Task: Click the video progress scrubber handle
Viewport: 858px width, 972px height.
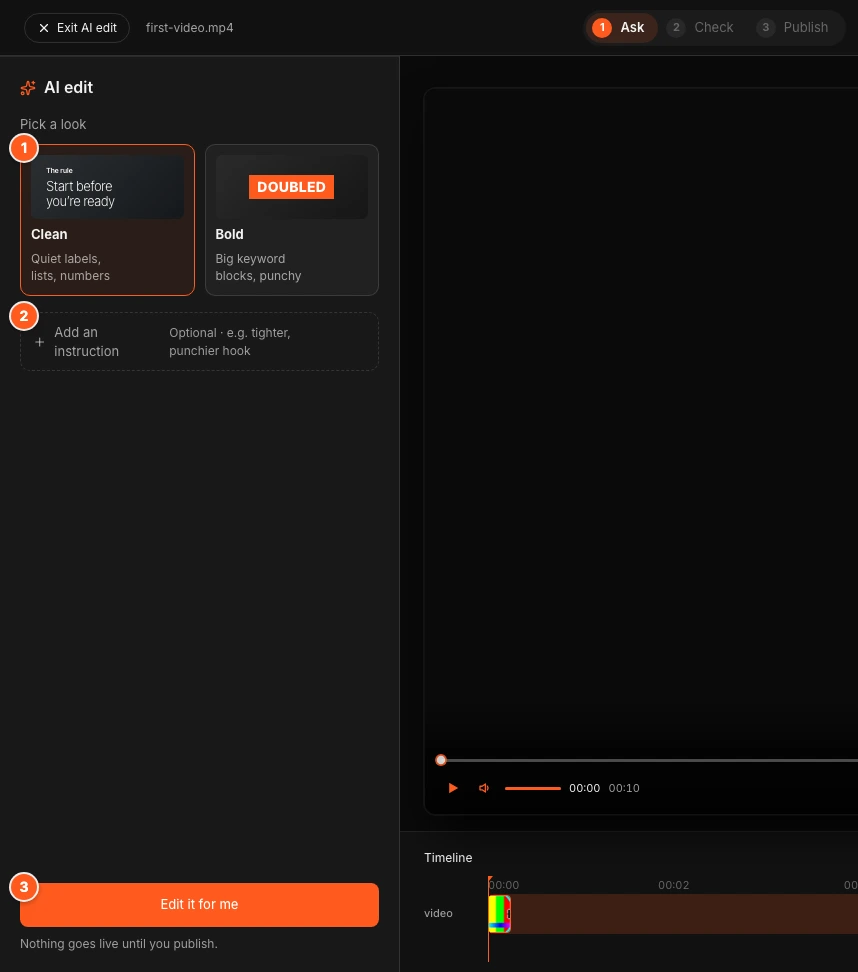Action: pyautogui.click(x=441, y=760)
